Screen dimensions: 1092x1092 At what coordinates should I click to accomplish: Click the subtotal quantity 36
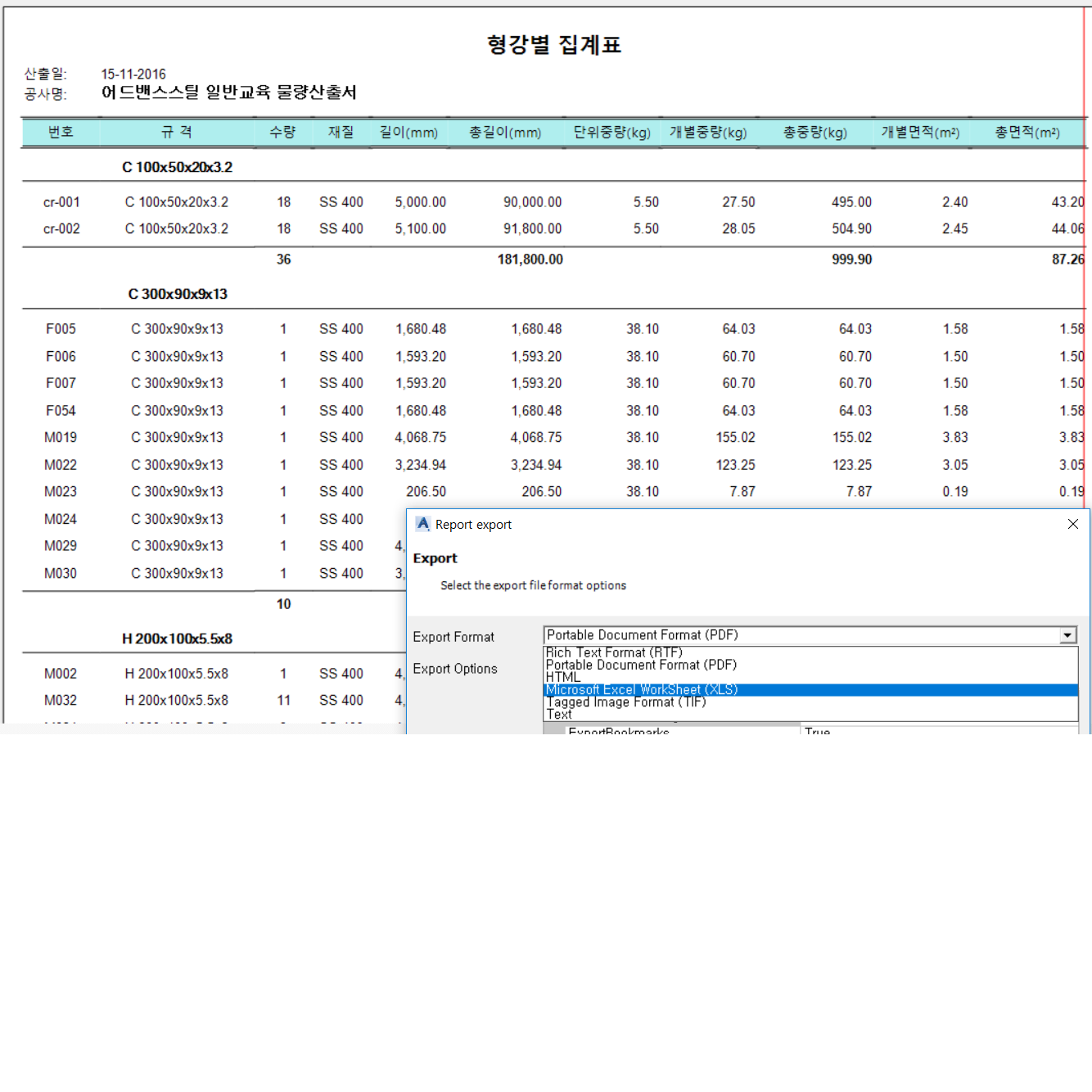[x=283, y=259]
